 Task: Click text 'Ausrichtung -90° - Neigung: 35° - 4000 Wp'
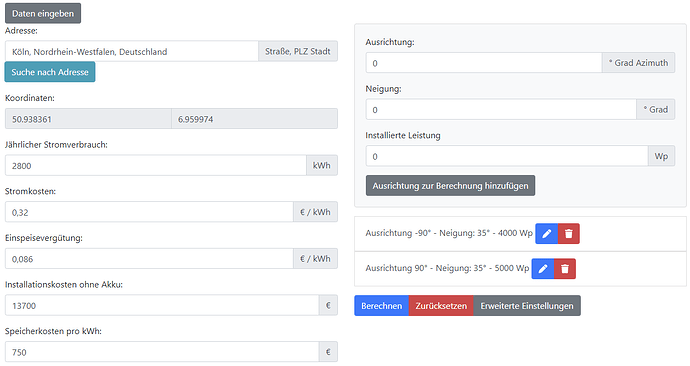449,233
